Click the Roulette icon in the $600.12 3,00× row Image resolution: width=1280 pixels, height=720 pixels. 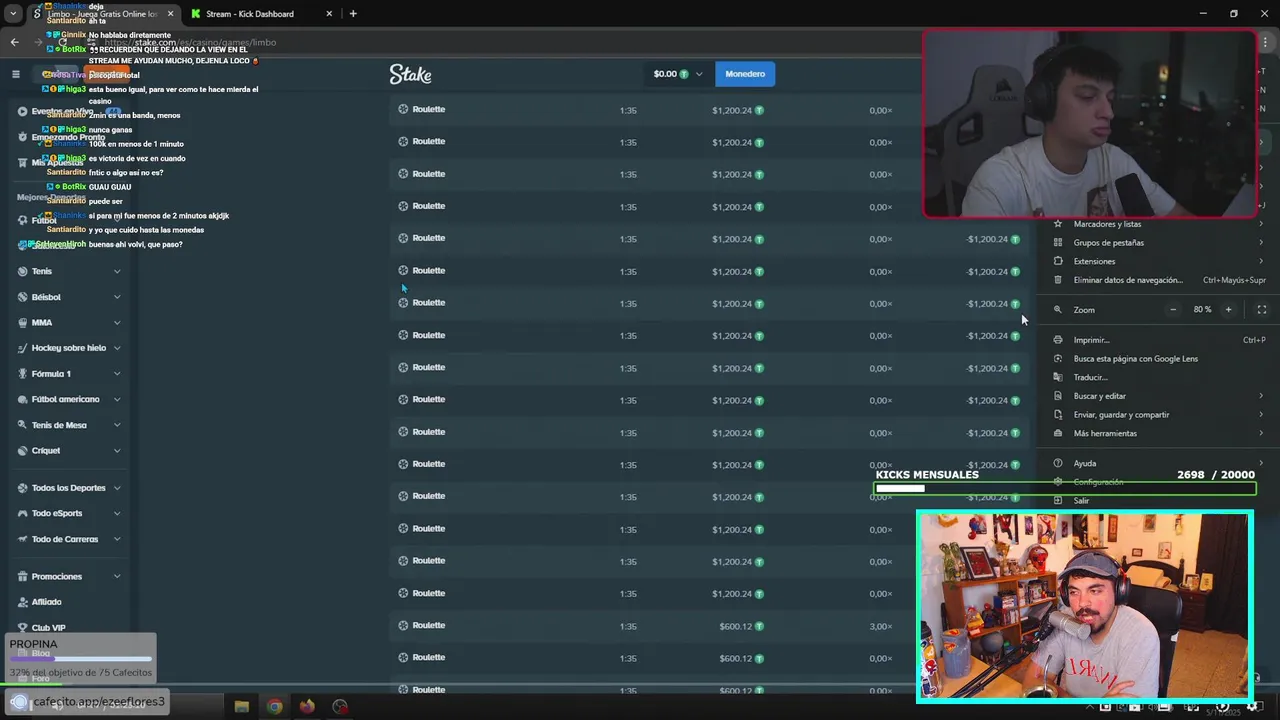[x=403, y=625]
